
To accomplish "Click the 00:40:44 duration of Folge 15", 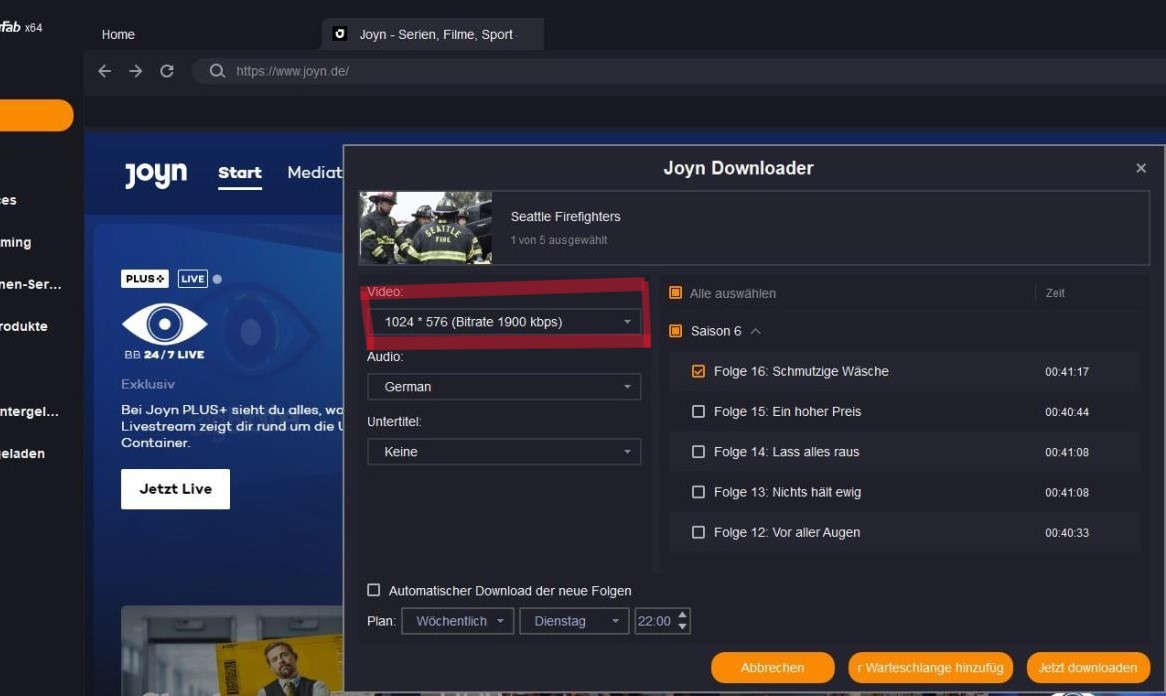I will [x=1066, y=412].
